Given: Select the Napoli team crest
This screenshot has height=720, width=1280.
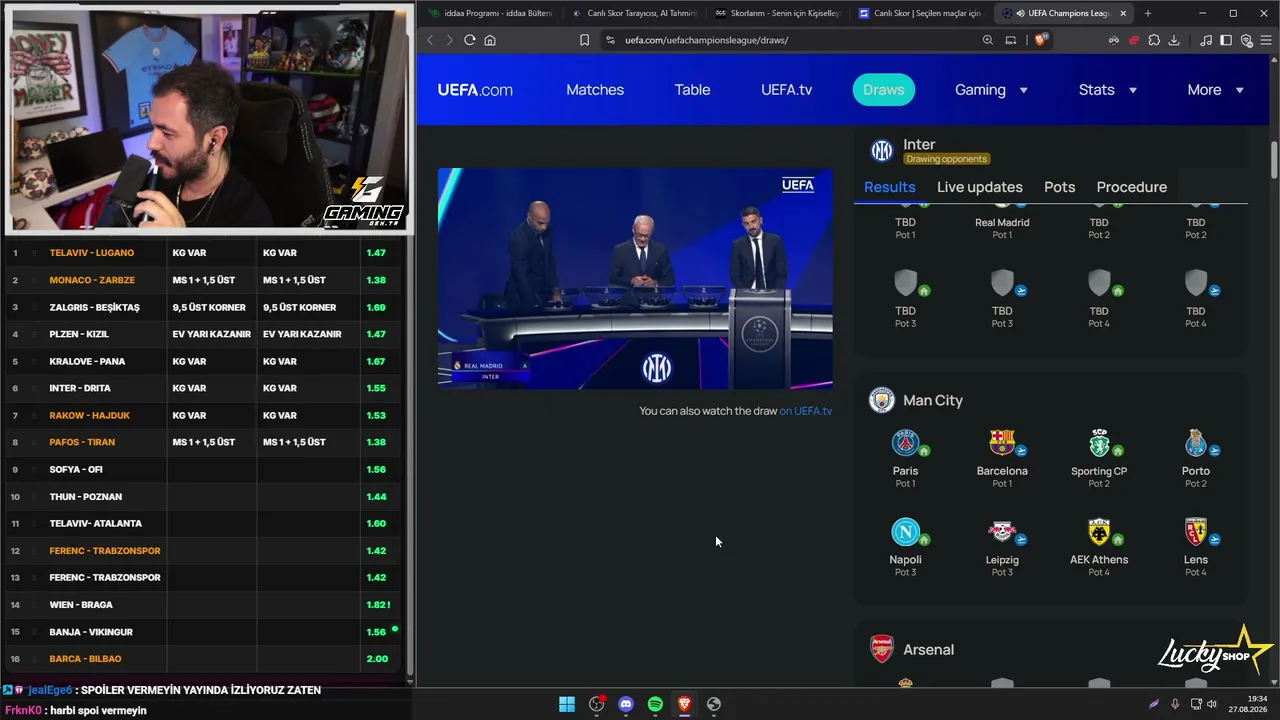Looking at the screenshot, I should click(x=905, y=532).
